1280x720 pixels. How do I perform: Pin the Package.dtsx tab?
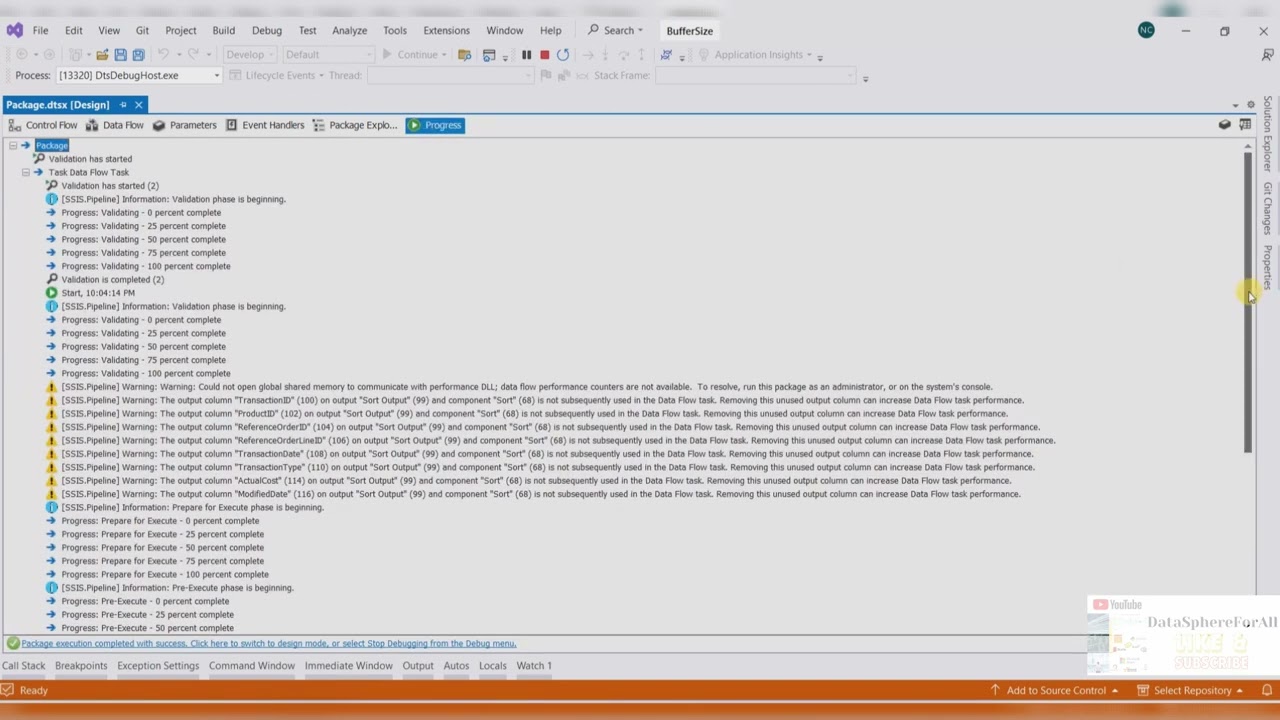tap(123, 105)
